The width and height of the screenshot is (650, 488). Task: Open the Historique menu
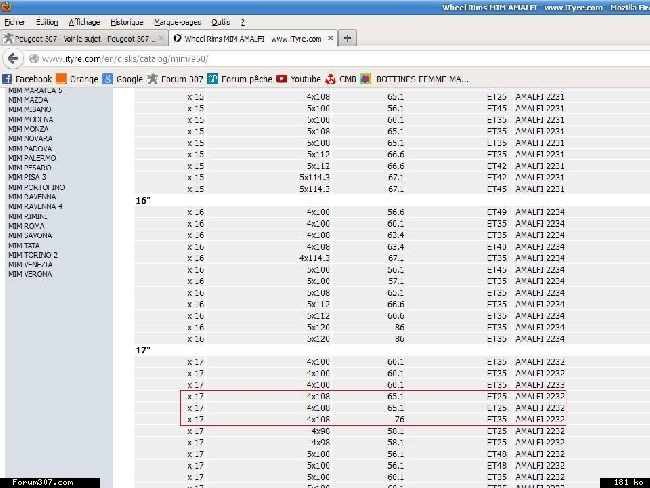point(127,22)
